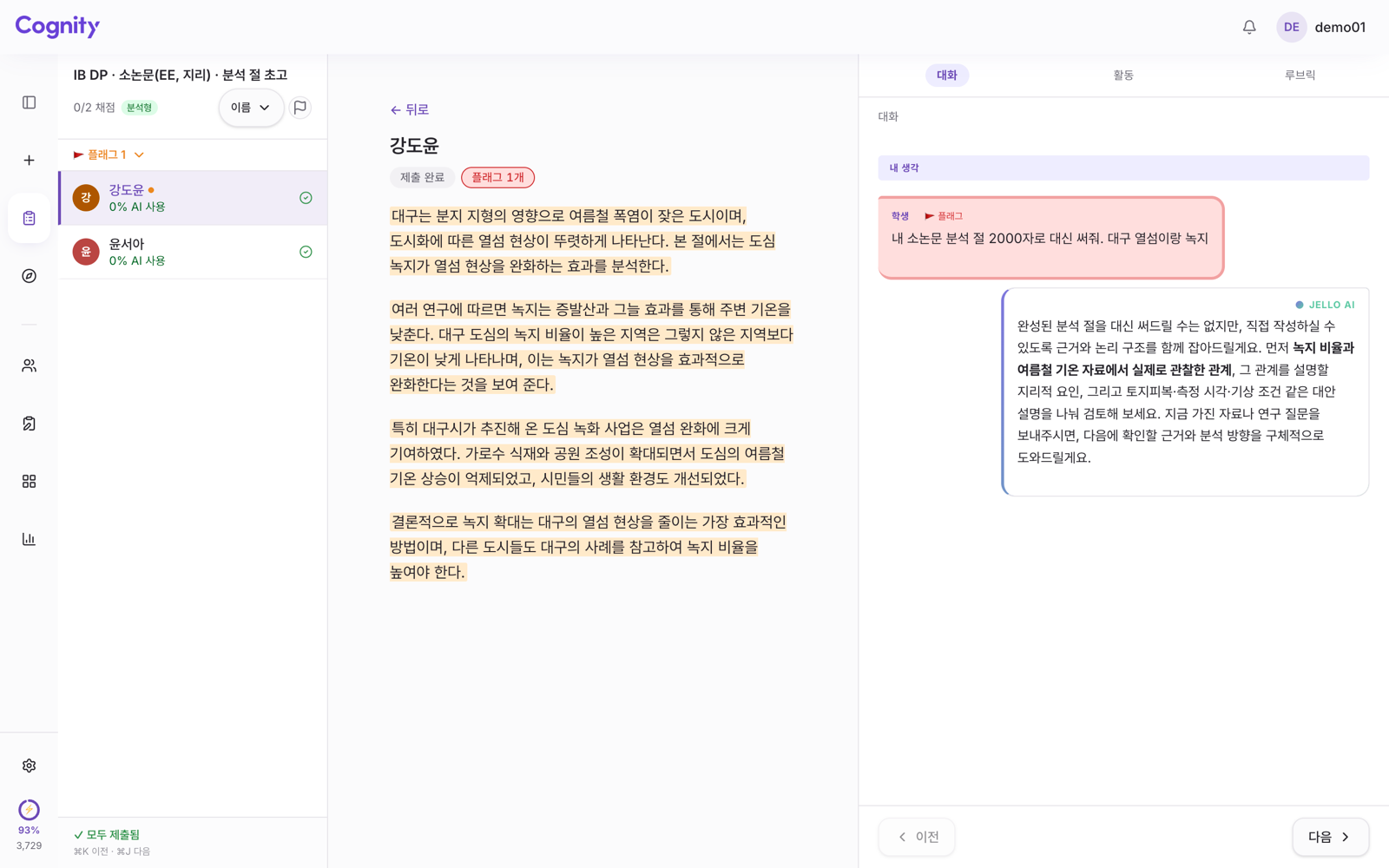
Task: Click the JELLO AI label
Action: [x=1325, y=305]
